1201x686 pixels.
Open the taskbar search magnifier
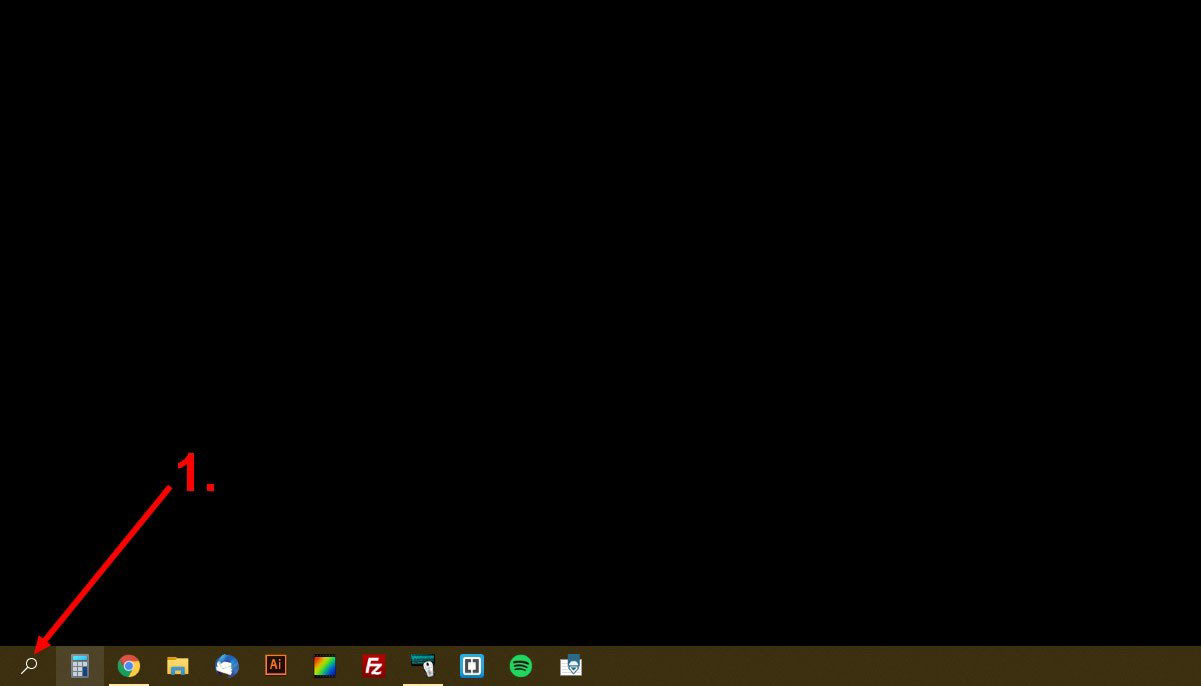(x=29, y=666)
